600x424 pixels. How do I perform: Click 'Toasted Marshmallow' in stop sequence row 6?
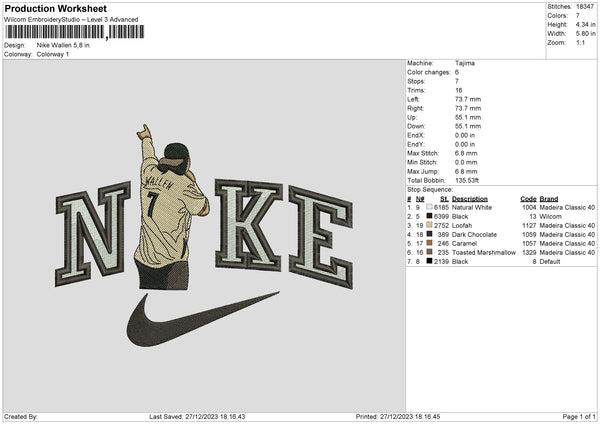tap(484, 253)
